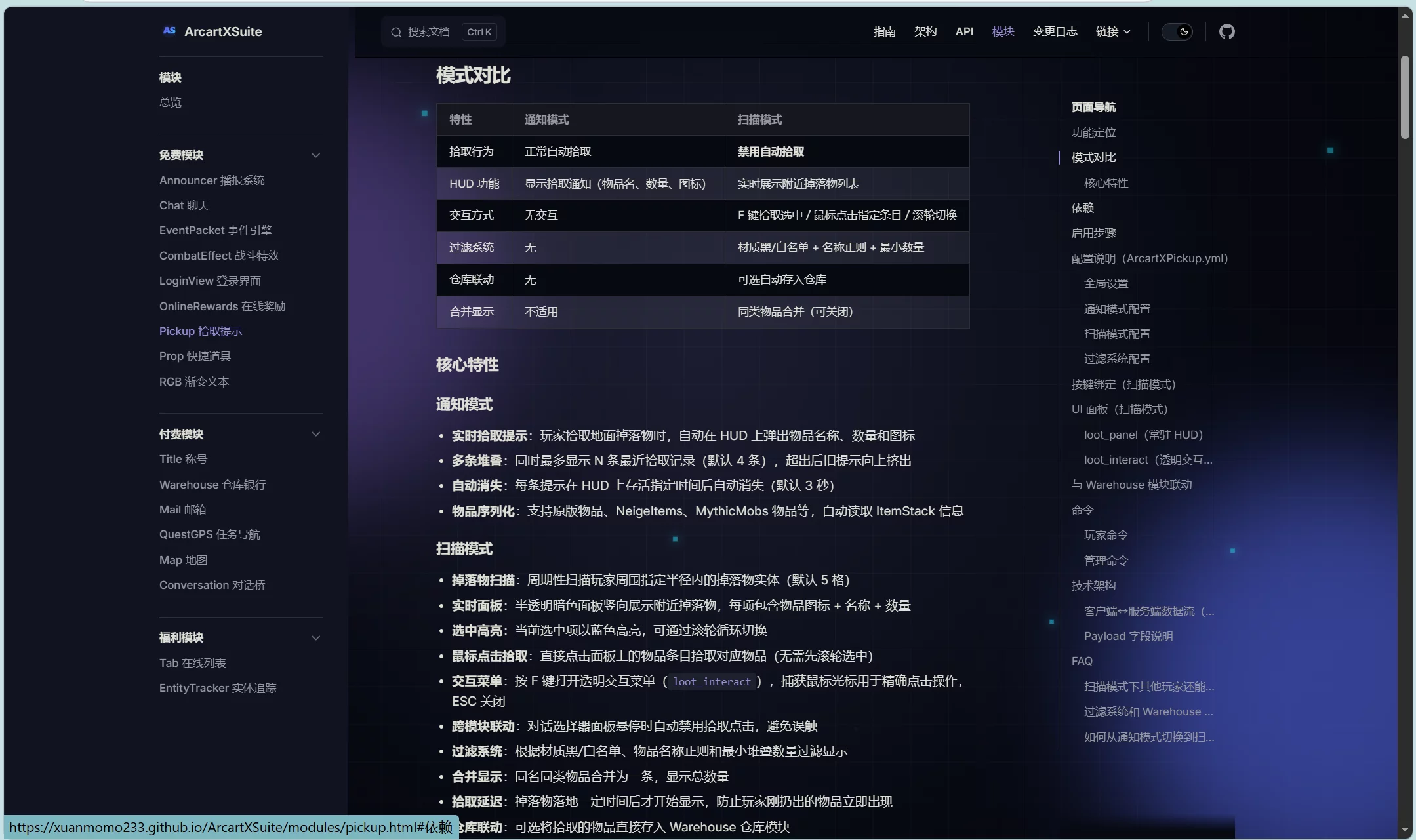The height and width of the screenshot is (840, 1416).
Task: Jump to 依赖 in page navigation
Action: coord(1082,208)
